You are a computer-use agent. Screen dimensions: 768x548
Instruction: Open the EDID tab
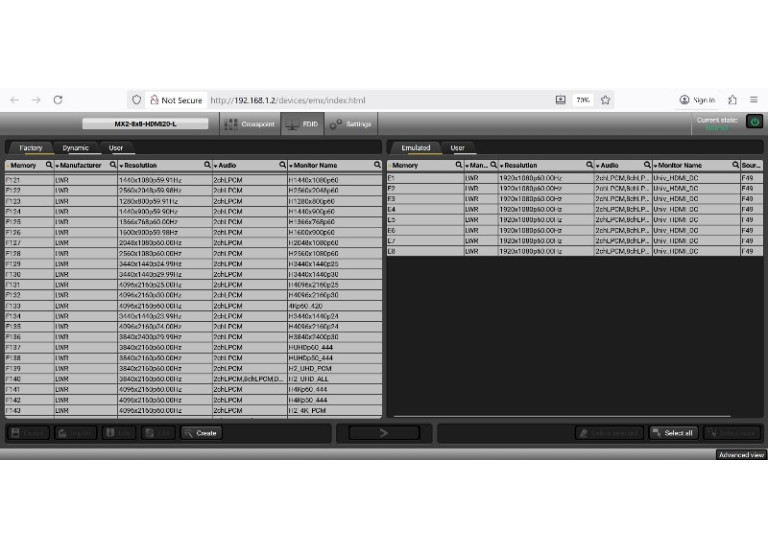tap(302, 124)
